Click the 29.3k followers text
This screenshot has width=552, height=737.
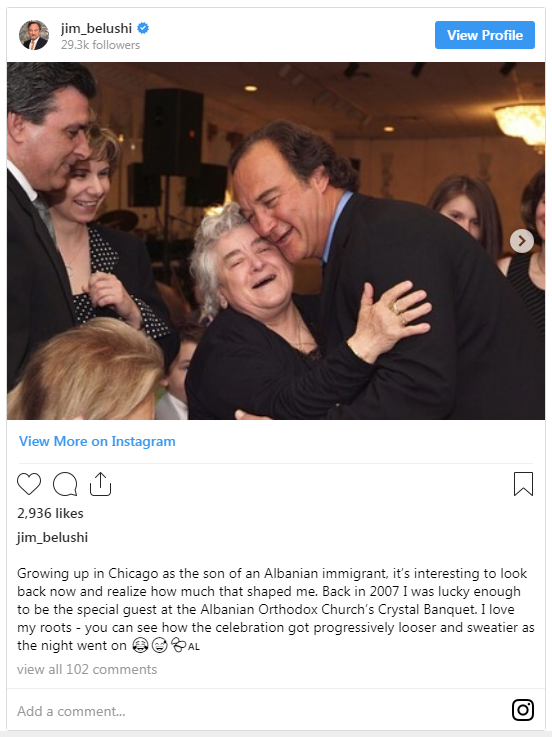point(100,45)
